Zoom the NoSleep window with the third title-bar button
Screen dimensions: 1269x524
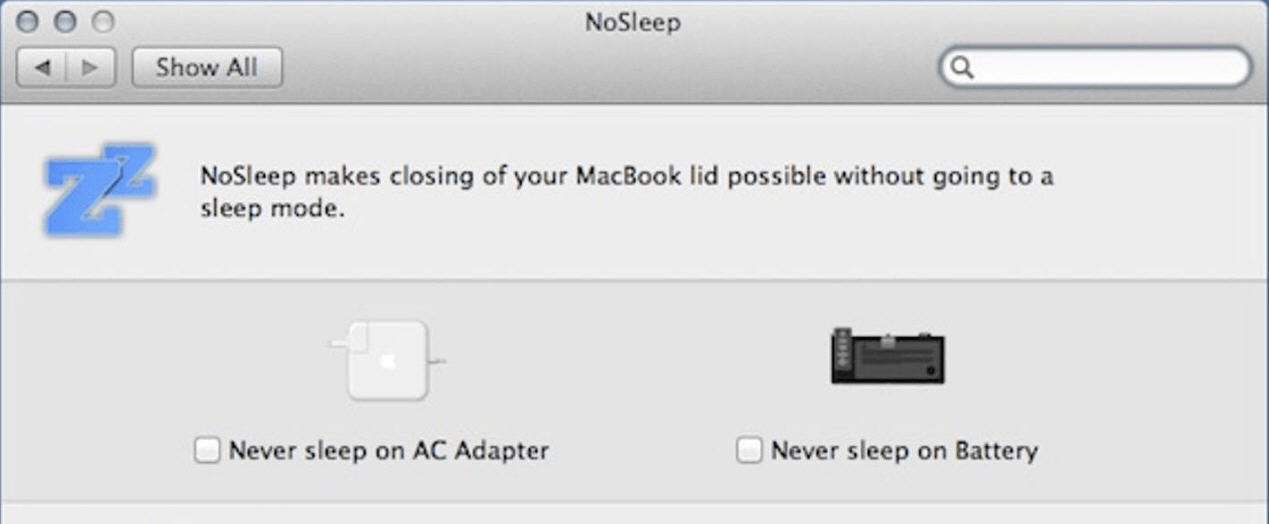(102, 21)
